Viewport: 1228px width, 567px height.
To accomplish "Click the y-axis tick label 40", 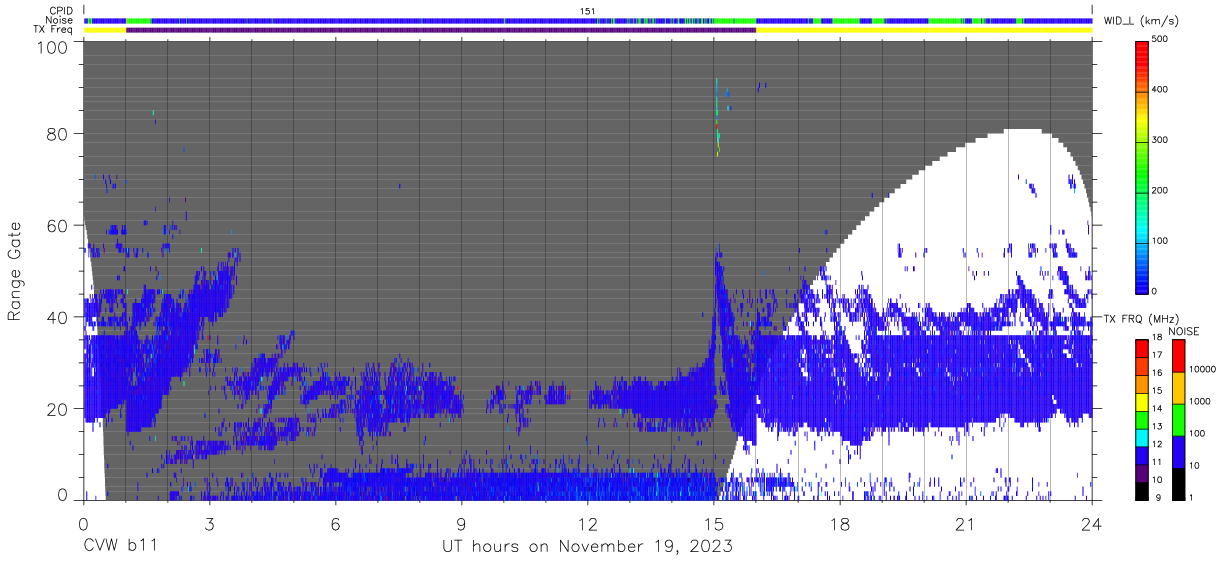I will click(60, 317).
